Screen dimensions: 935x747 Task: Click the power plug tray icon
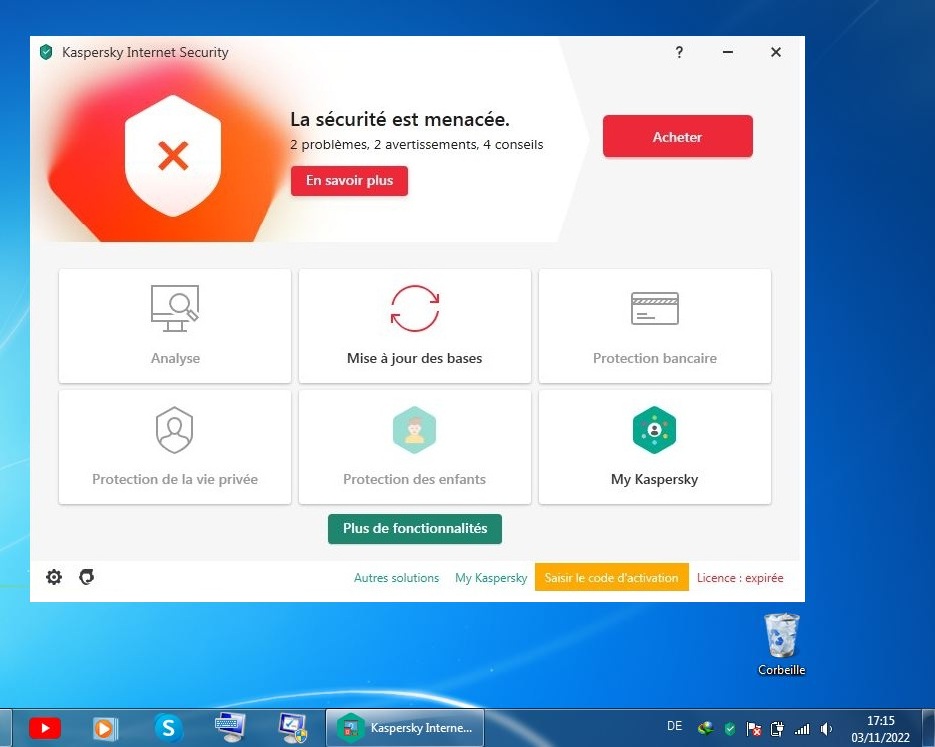click(778, 729)
